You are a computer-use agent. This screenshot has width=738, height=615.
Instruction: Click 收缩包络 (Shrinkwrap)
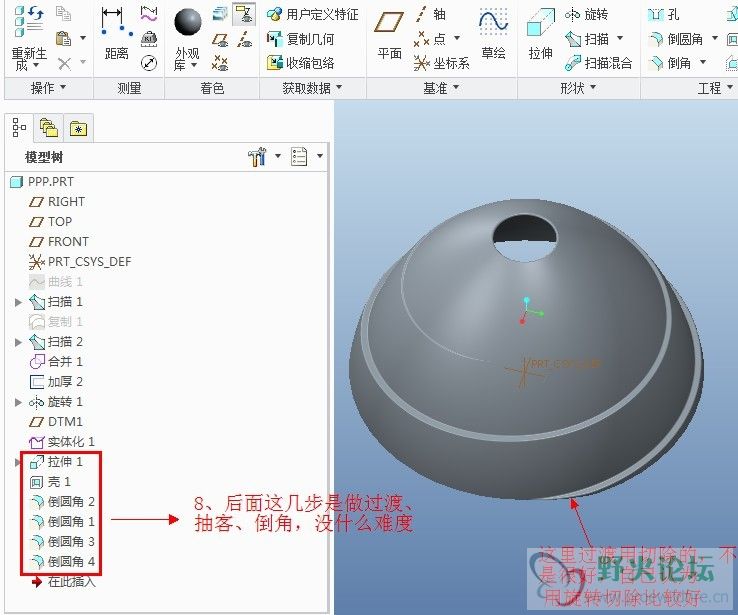point(300,63)
